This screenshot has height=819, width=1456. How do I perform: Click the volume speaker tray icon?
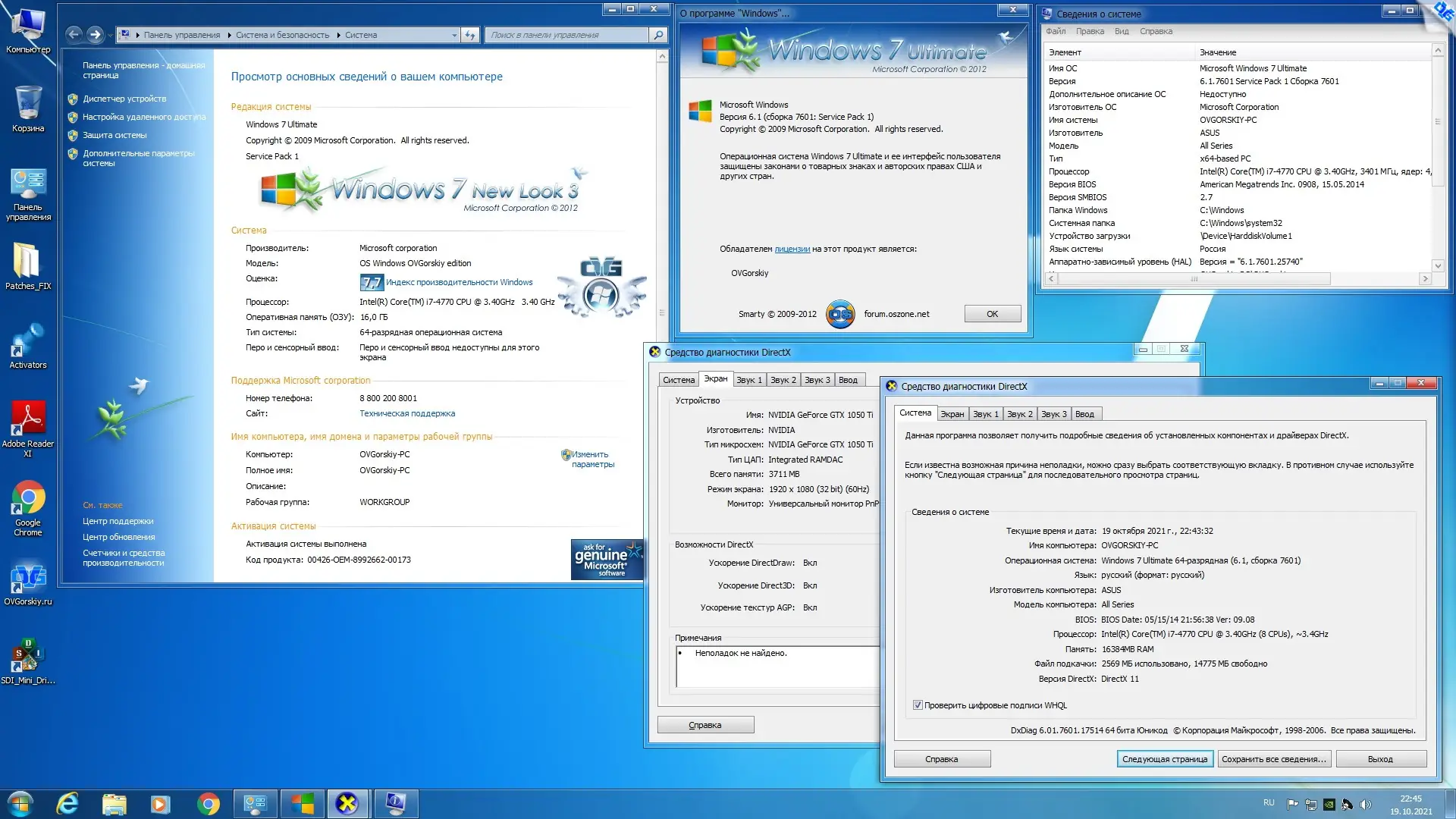pyautogui.click(x=1365, y=805)
